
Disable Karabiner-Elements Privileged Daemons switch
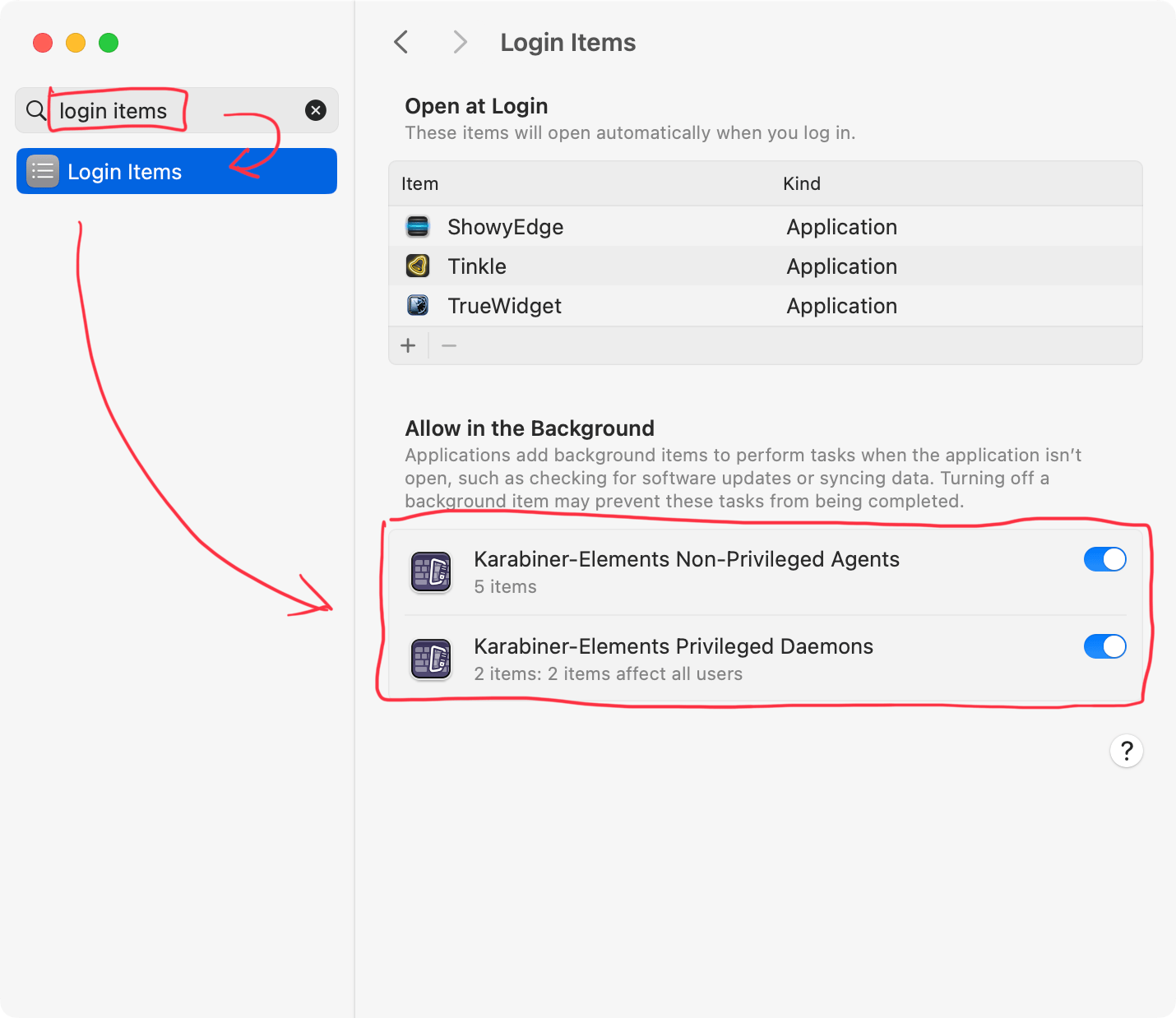[1105, 646]
